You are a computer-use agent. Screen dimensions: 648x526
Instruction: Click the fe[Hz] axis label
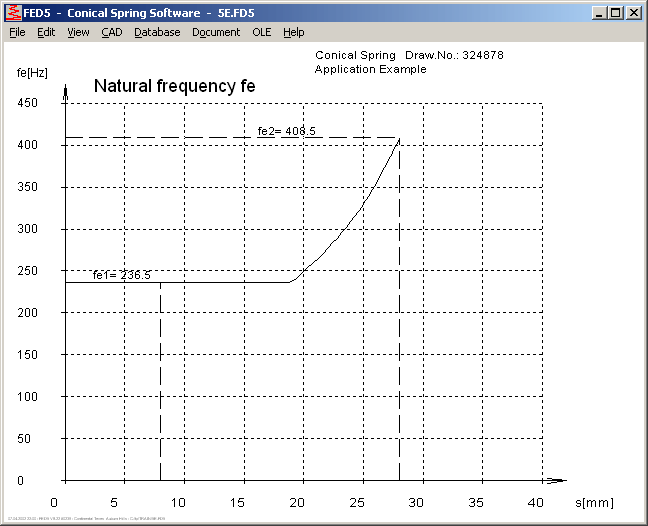33,74
